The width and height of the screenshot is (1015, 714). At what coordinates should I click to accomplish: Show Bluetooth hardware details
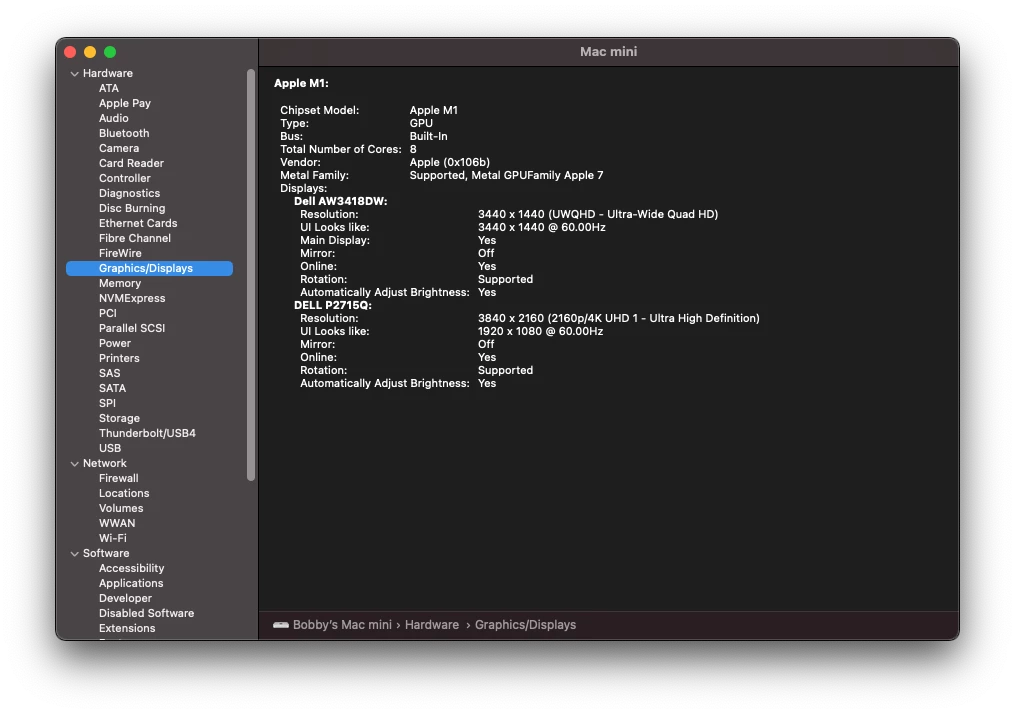pos(124,133)
